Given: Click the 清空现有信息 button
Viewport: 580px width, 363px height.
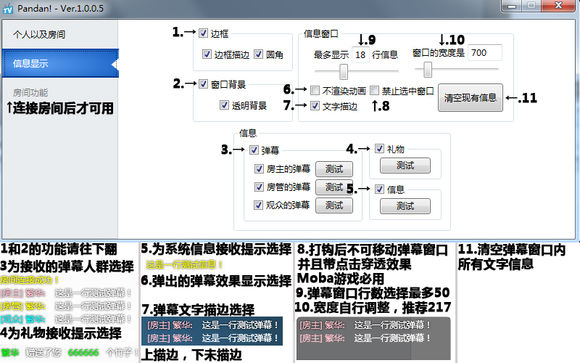Looking at the screenshot, I should [470, 98].
